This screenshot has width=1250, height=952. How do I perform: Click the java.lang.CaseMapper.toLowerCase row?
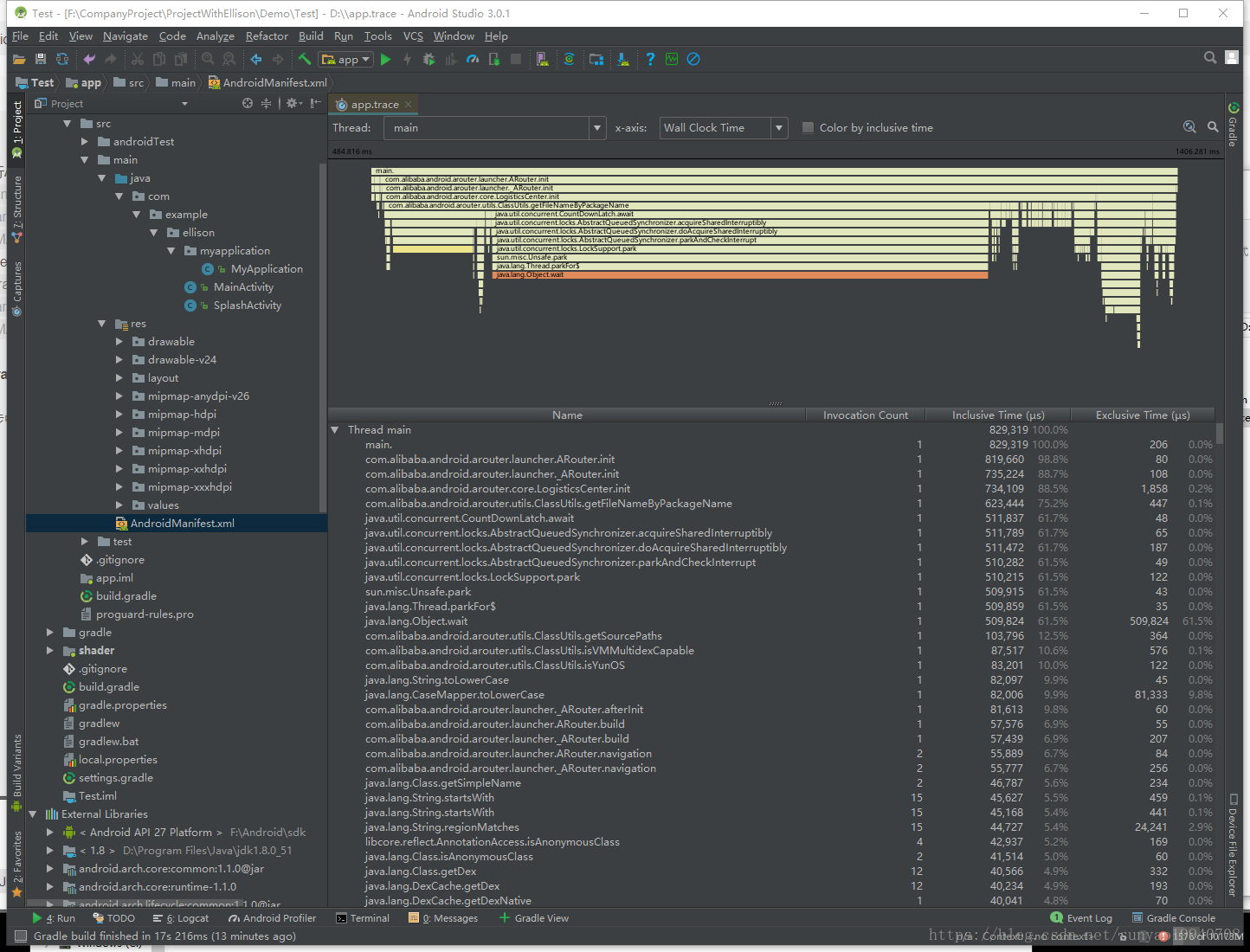[771, 695]
